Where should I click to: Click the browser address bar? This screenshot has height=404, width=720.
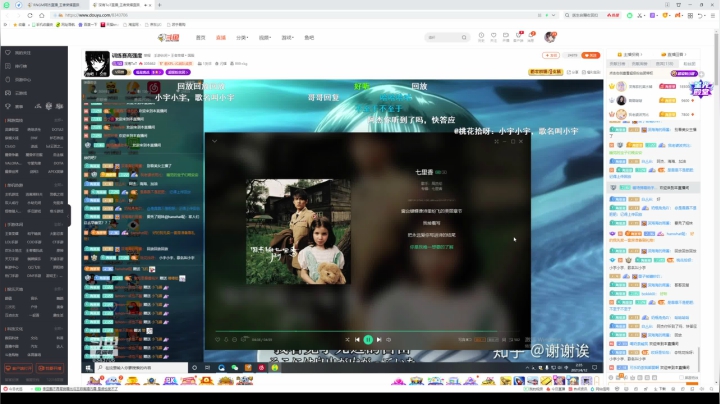click(x=294, y=15)
